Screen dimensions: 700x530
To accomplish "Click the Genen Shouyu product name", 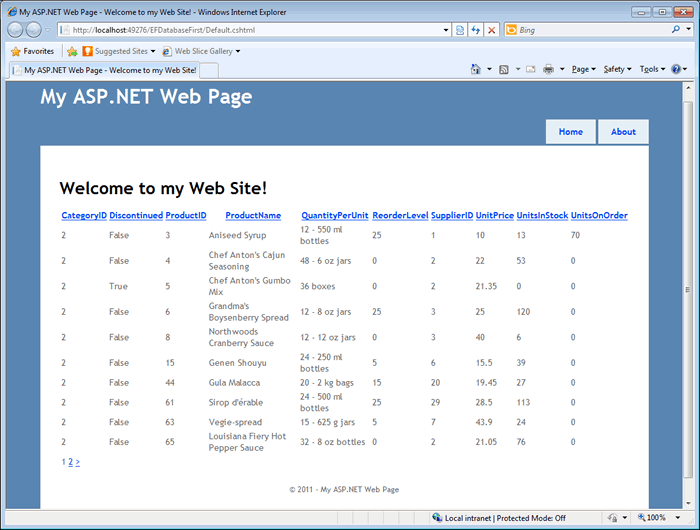I will point(238,363).
